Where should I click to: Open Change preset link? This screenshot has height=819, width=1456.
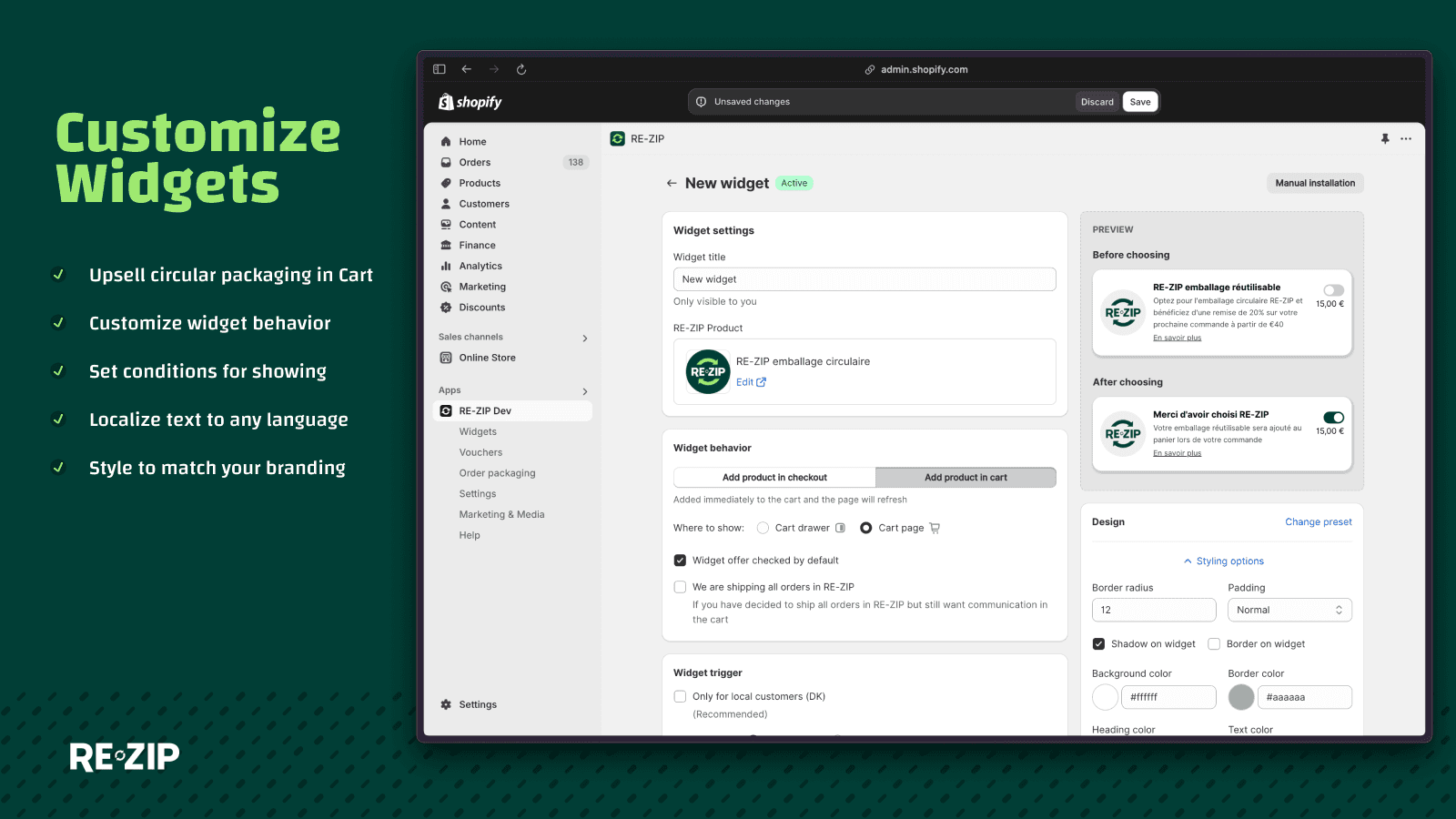click(x=1319, y=521)
